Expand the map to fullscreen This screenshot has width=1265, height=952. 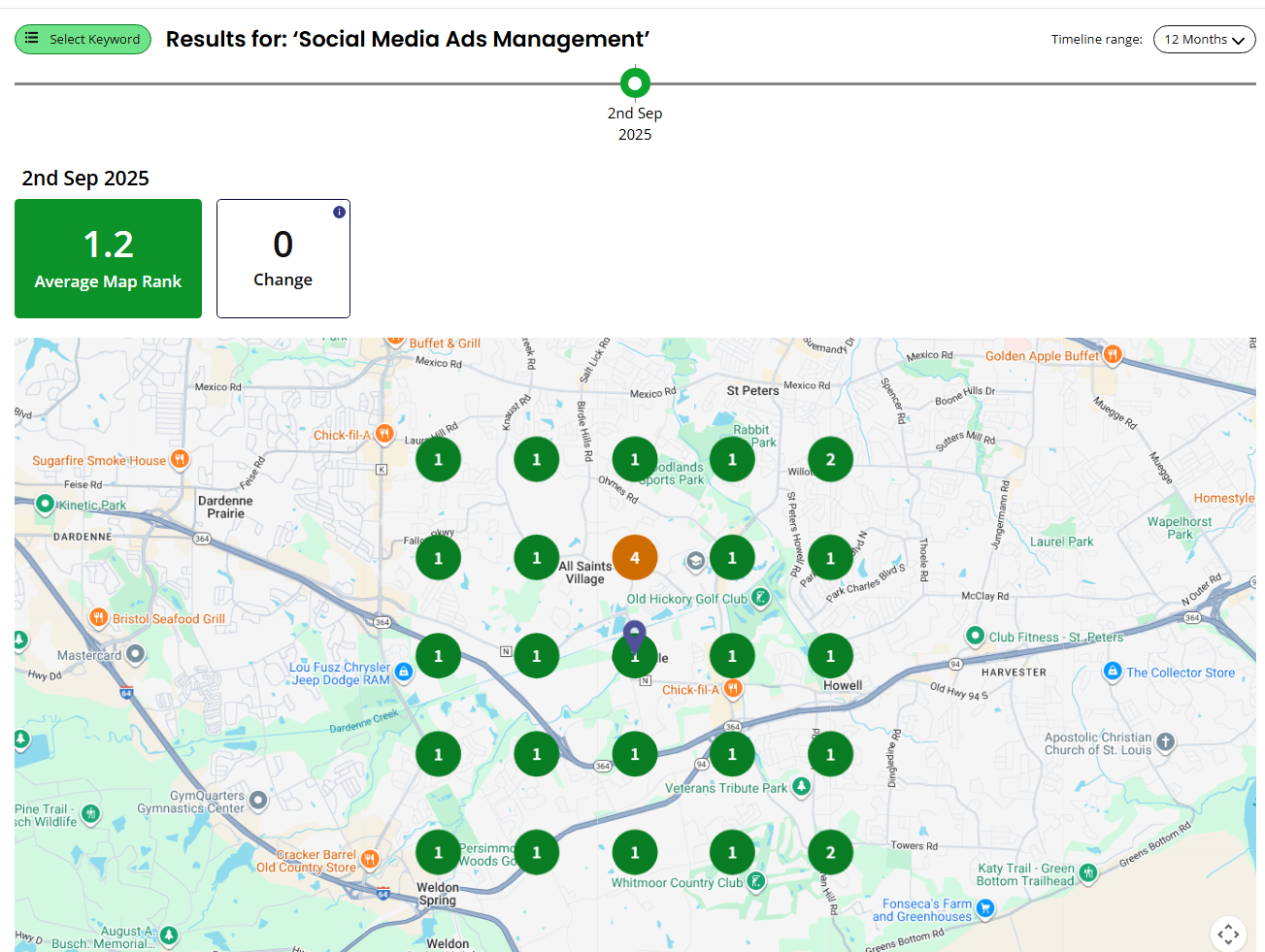[x=1229, y=934]
